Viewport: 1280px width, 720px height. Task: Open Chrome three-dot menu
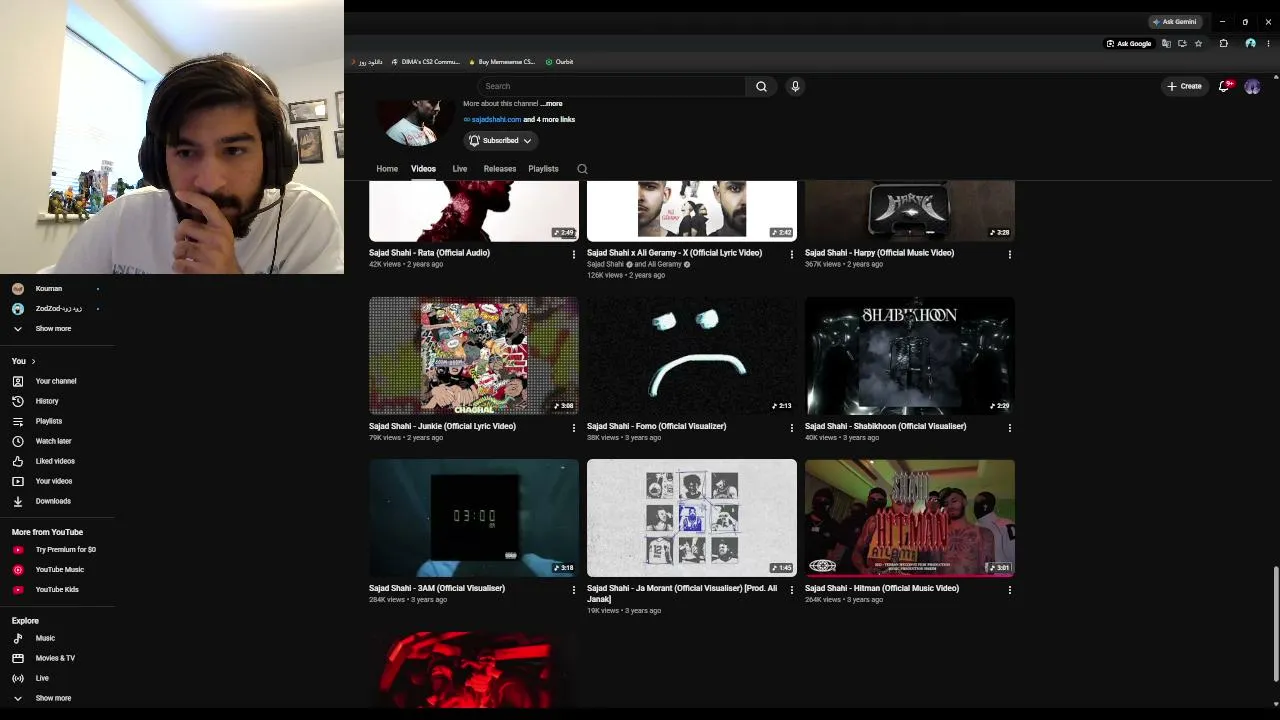[x=1270, y=44]
